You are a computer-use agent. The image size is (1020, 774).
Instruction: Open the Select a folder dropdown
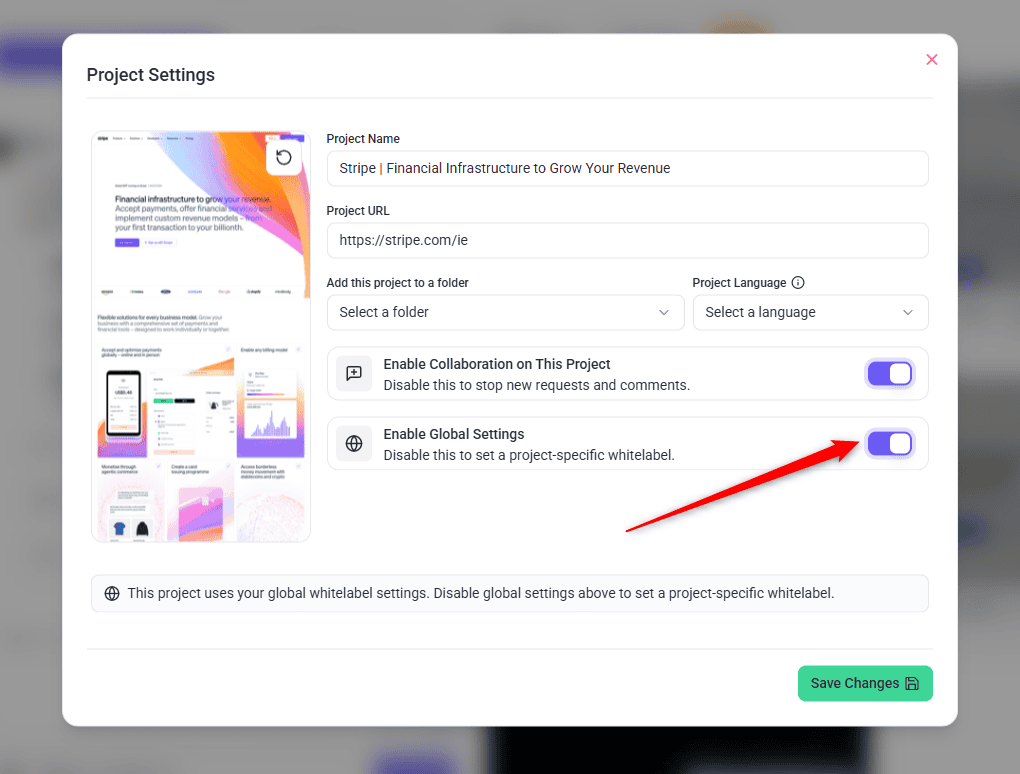(x=505, y=312)
